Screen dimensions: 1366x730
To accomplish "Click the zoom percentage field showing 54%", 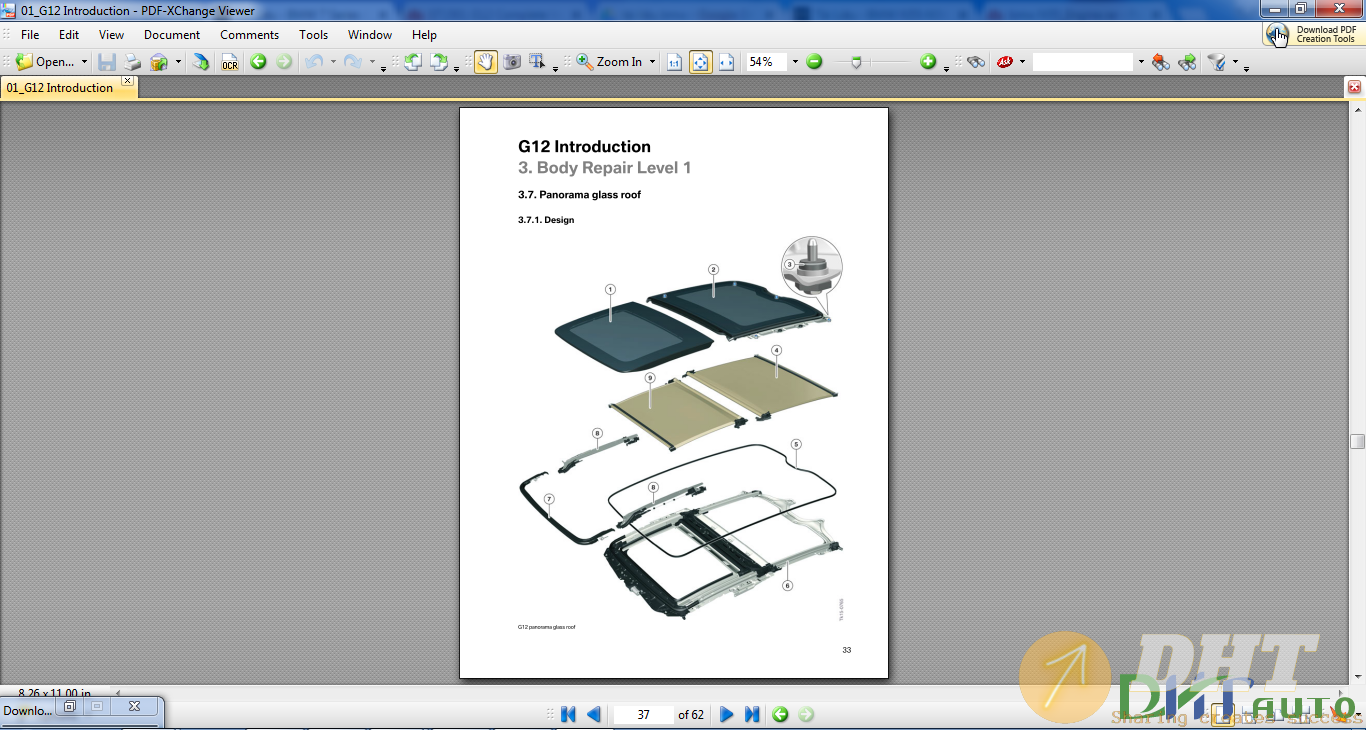I will click(x=767, y=62).
